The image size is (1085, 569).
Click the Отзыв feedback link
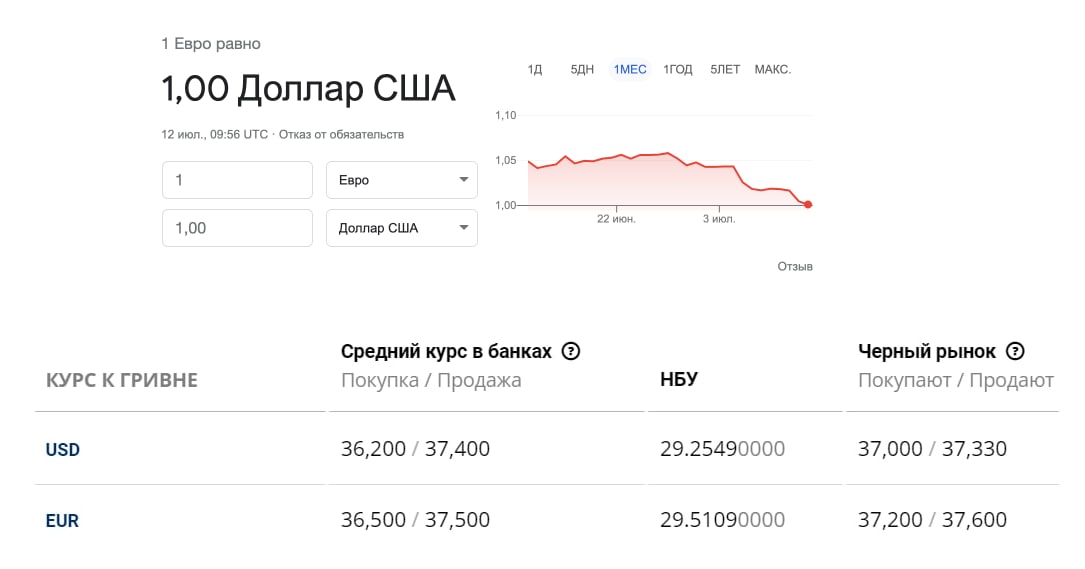(795, 267)
